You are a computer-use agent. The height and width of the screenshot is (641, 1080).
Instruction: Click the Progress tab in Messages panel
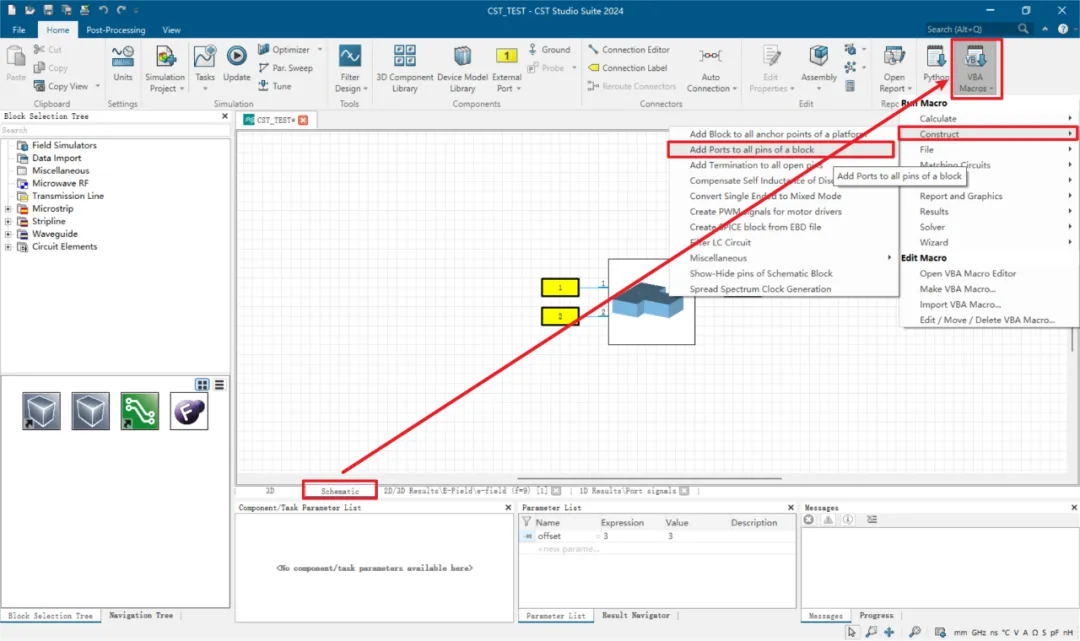point(876,616)
